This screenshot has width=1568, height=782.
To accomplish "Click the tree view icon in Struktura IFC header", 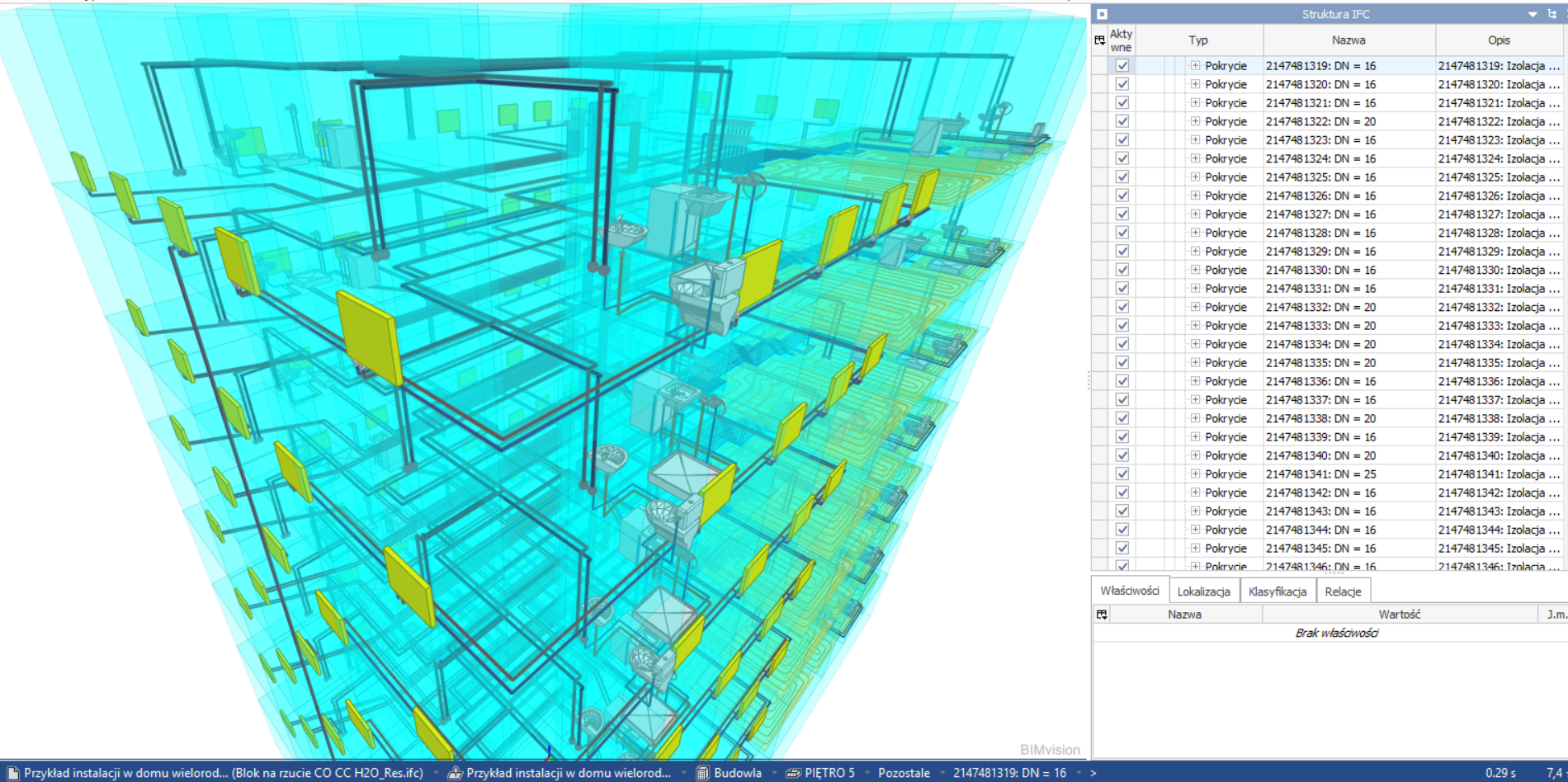I will 1551,14.
